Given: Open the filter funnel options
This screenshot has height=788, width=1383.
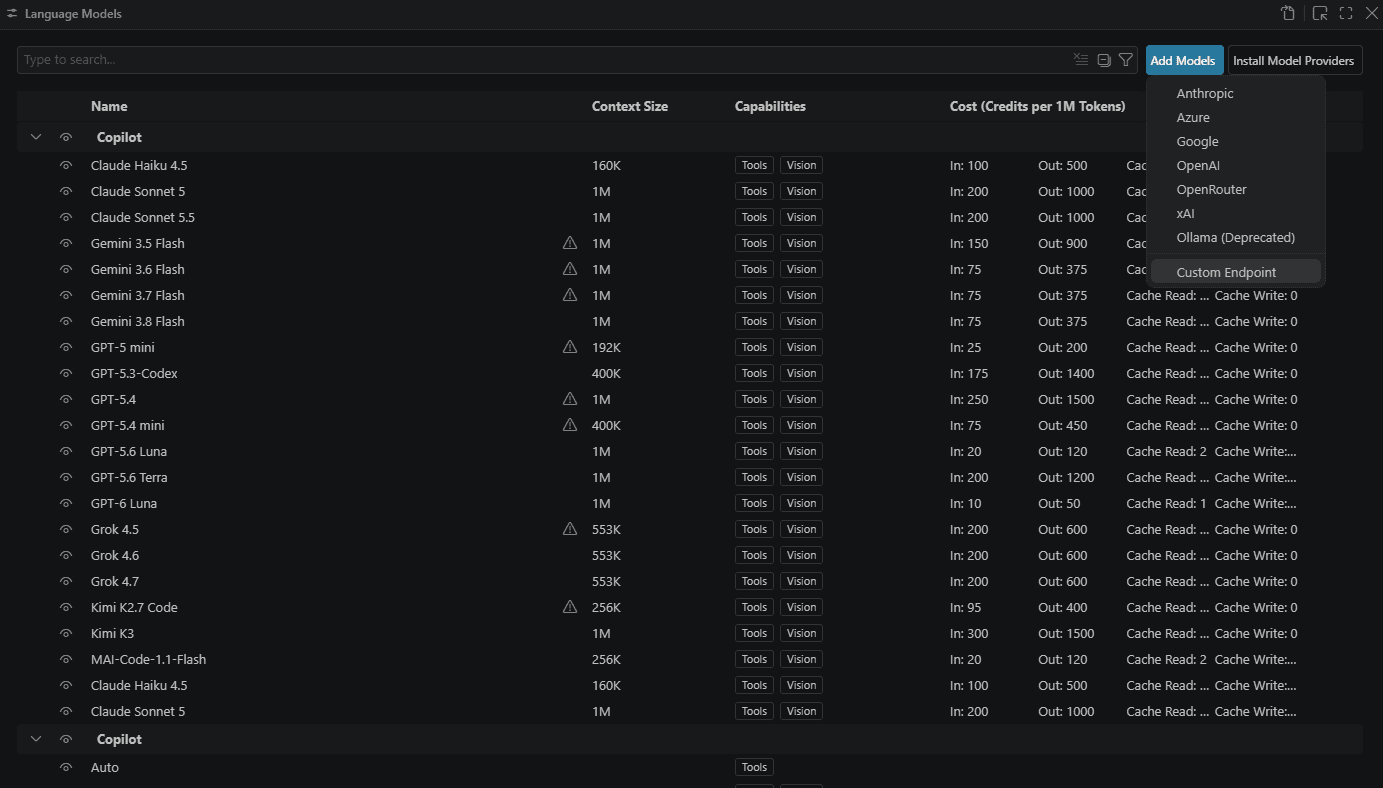Looking at the screenshot, I should click(x=1126, y=60).
